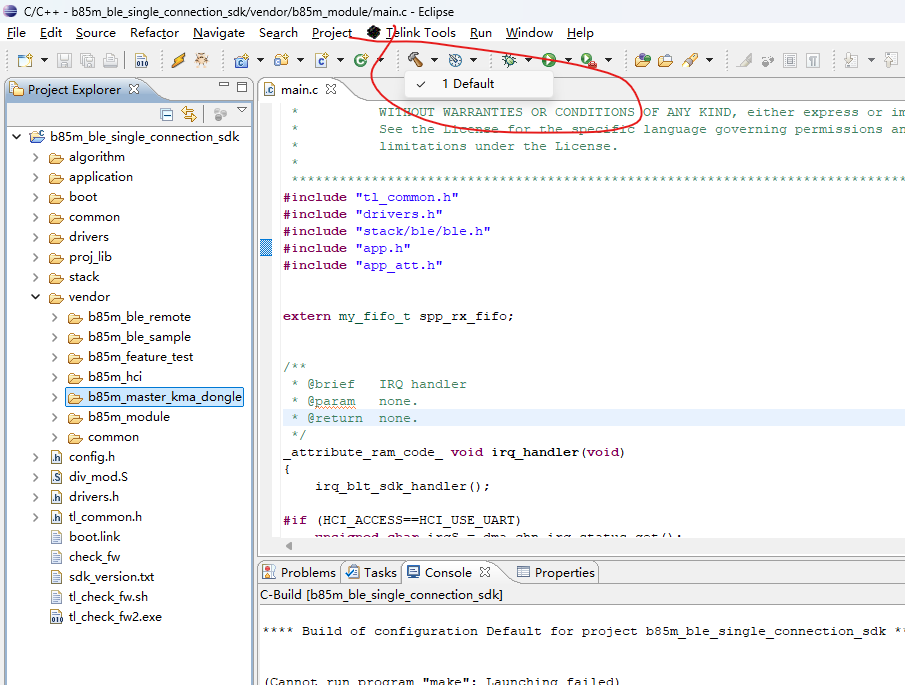This screenshot has height=685, width=905.
Task: Click the New Source Folder icon
Action: (282, 60)
